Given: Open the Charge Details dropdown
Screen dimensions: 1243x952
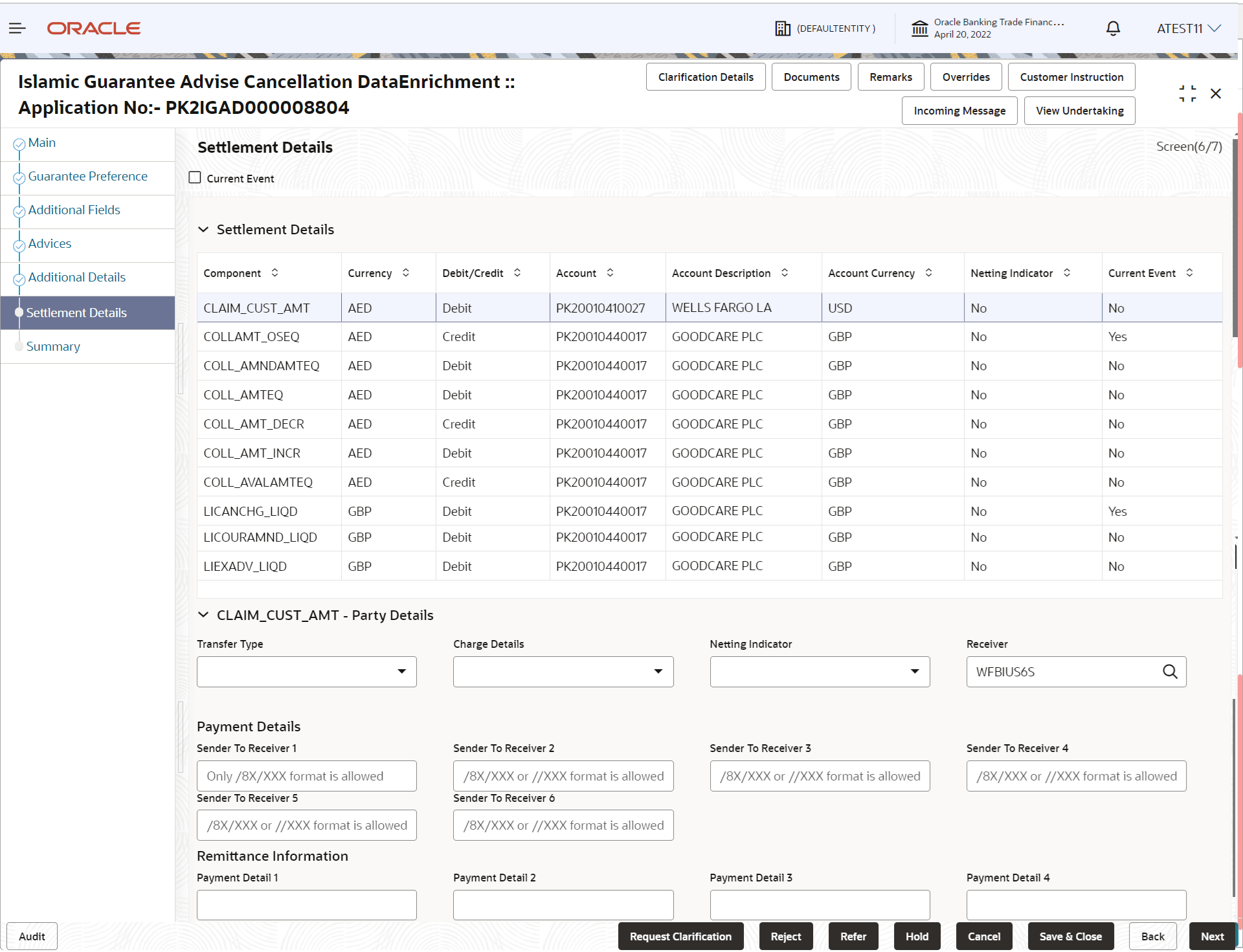Looking at the screenshot, I should [x=563, y=672].
